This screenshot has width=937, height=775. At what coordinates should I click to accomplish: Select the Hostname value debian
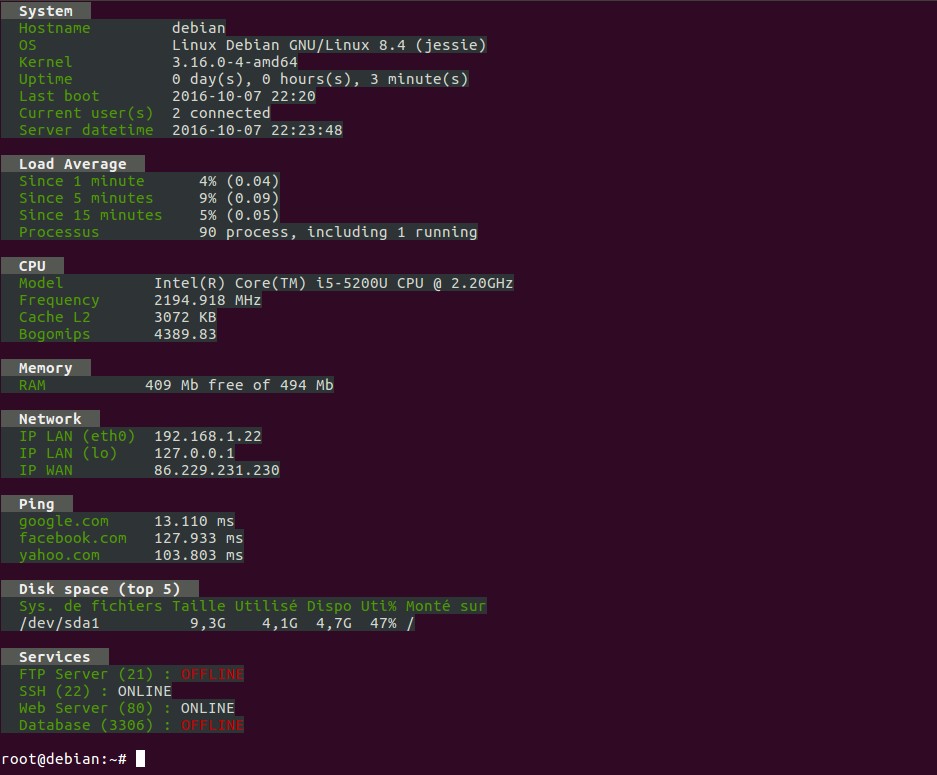199,28
